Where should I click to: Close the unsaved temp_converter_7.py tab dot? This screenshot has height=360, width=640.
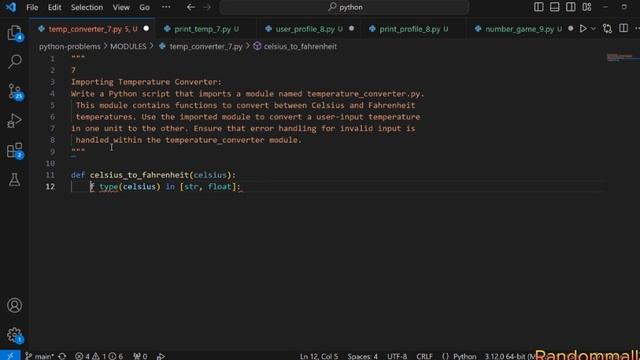(x=146, y=29)
